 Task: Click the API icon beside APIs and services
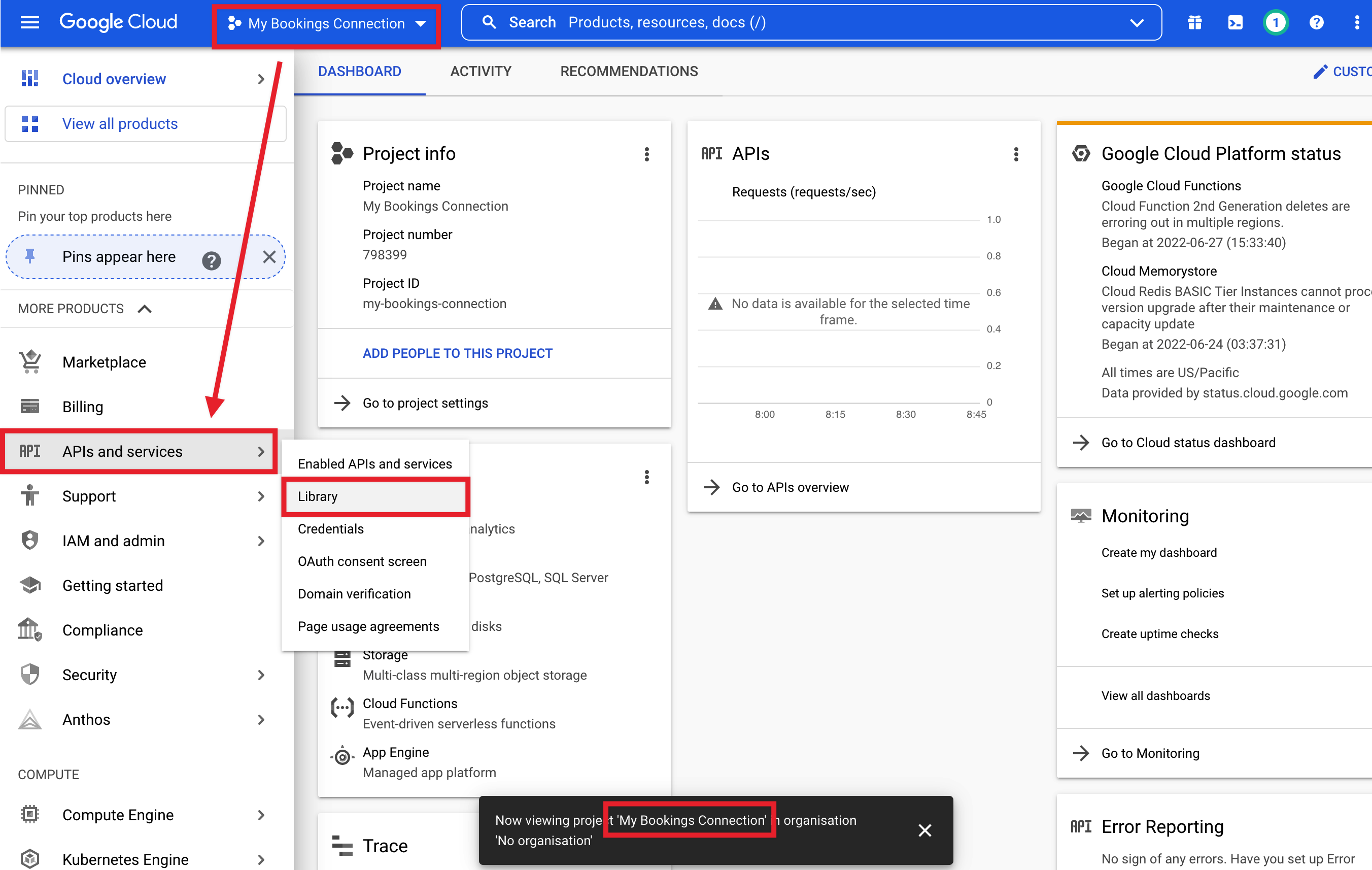[29, 452]
